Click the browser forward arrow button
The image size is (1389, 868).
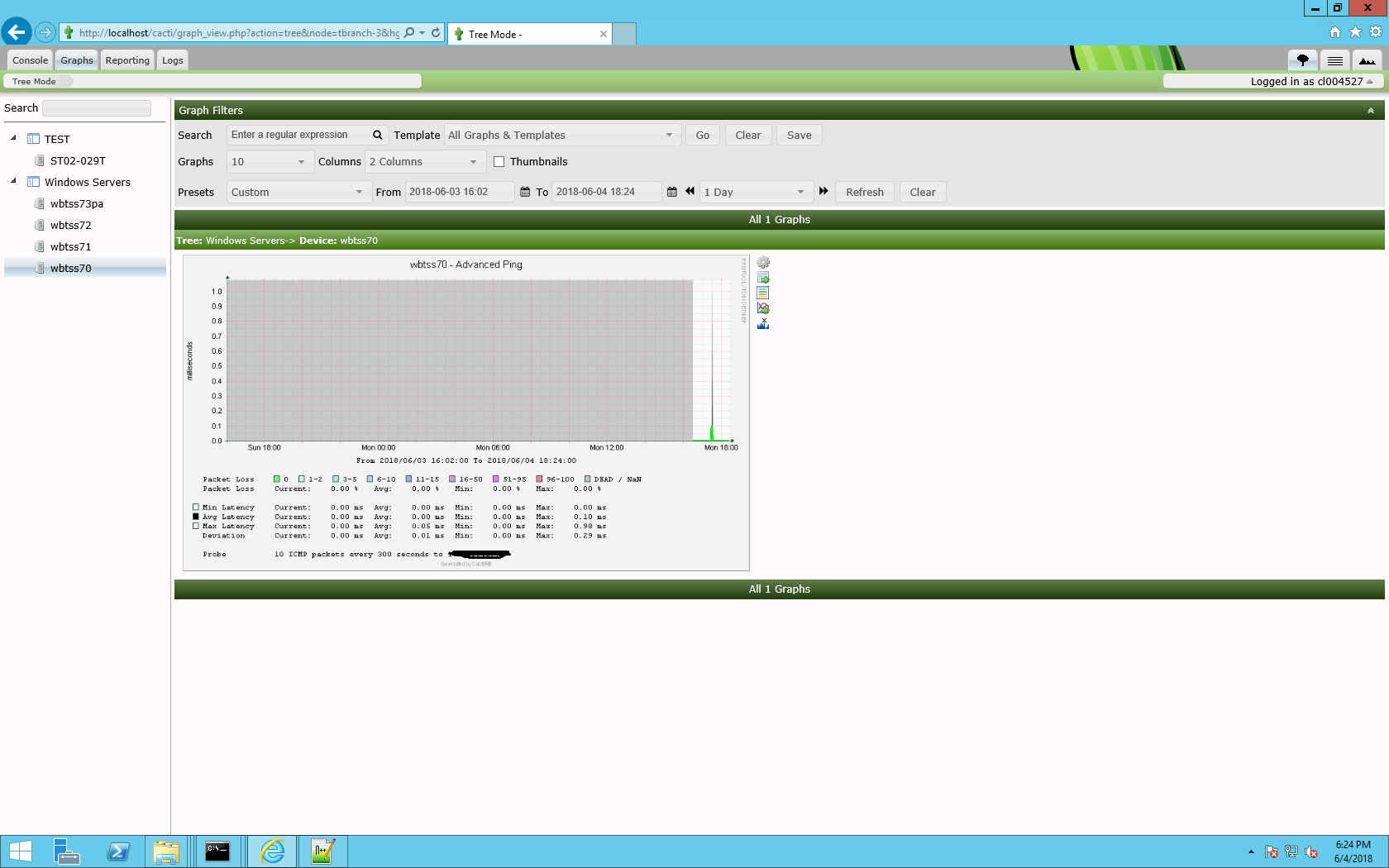point(45,33)
